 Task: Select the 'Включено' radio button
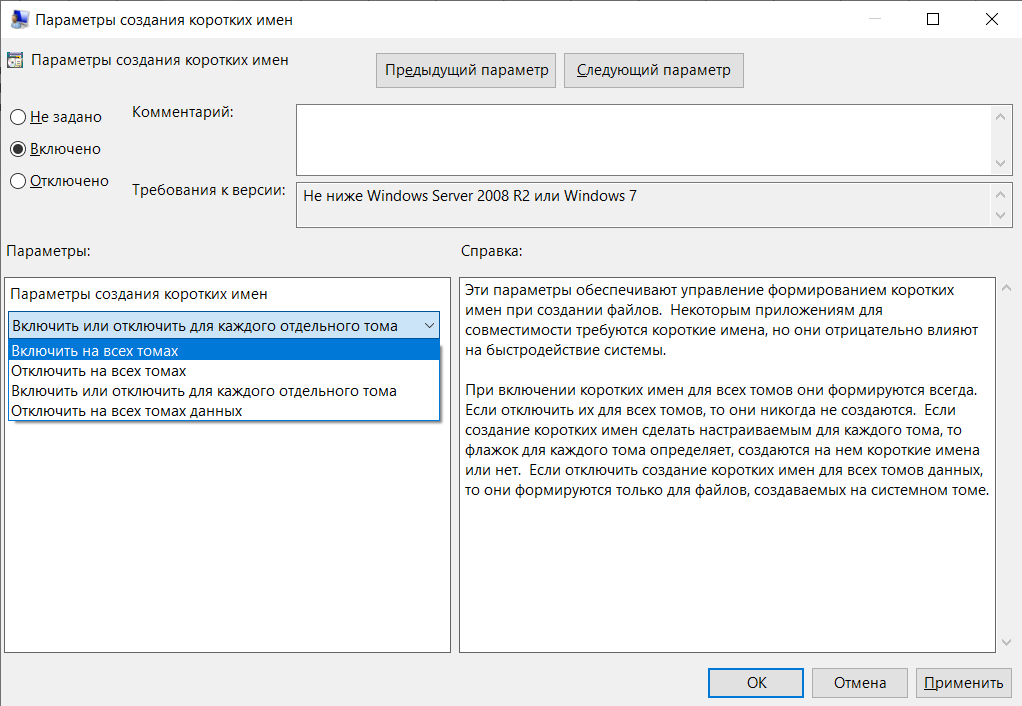pos(18,149)
